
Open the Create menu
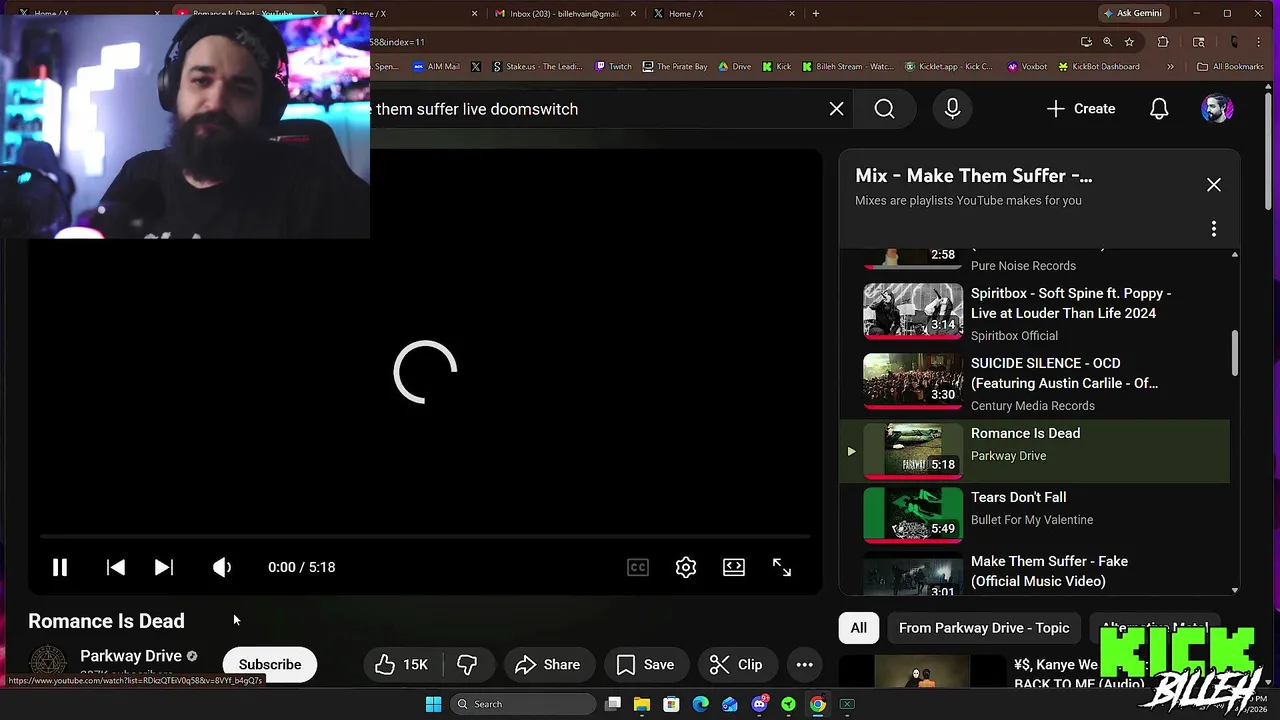pyautogui.click(x=1080, y=109)
